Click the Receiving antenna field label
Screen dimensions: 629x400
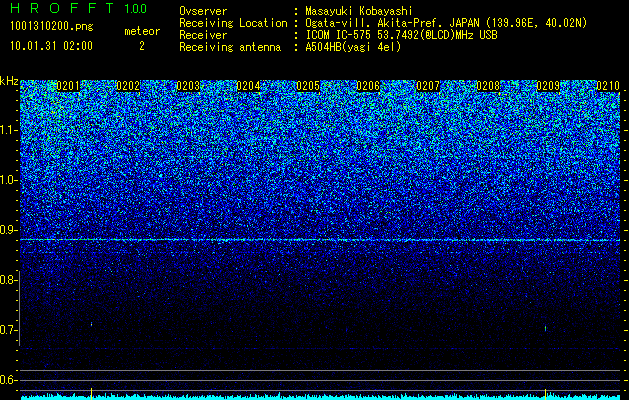[230, 47]
